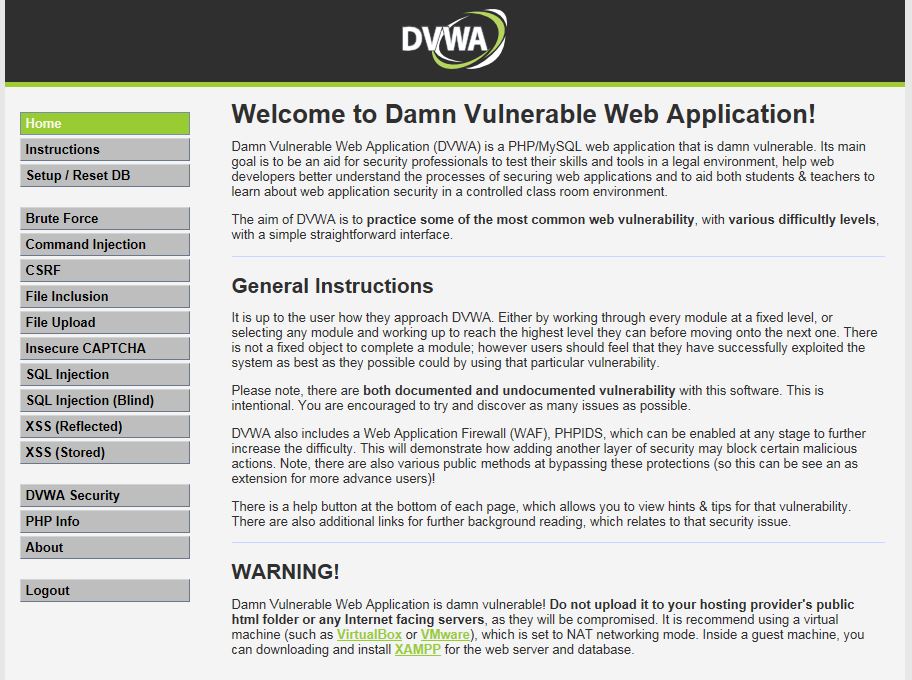Log out using the Logout button
Screen dimensions: 912x680
point(105,590)
